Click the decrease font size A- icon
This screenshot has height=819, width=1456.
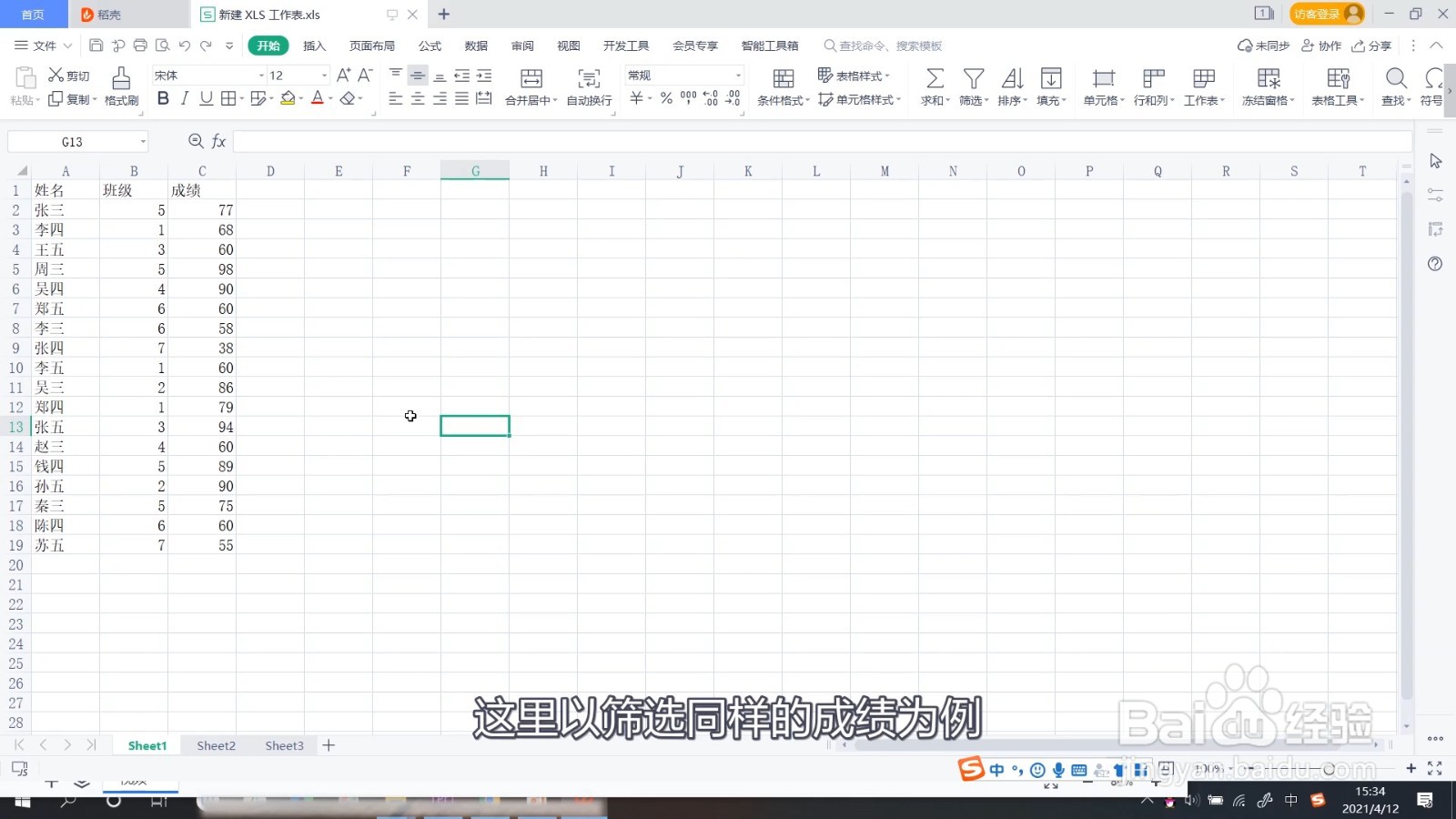click(365, 76)
